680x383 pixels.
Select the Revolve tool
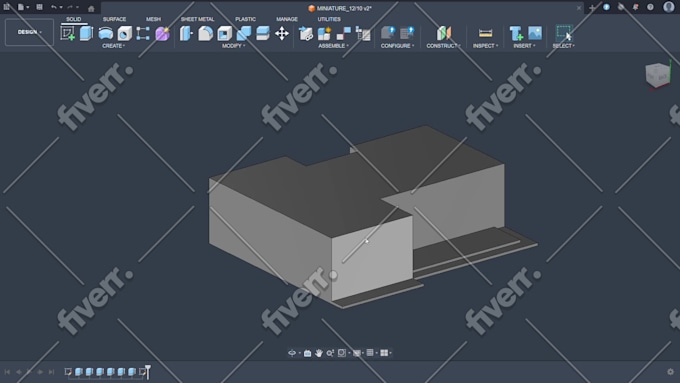(105, 33)
